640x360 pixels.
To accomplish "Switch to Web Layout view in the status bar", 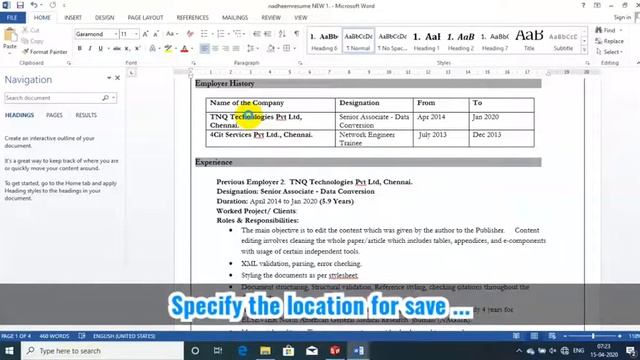I will pyautogui.click(x=552, y=336).
